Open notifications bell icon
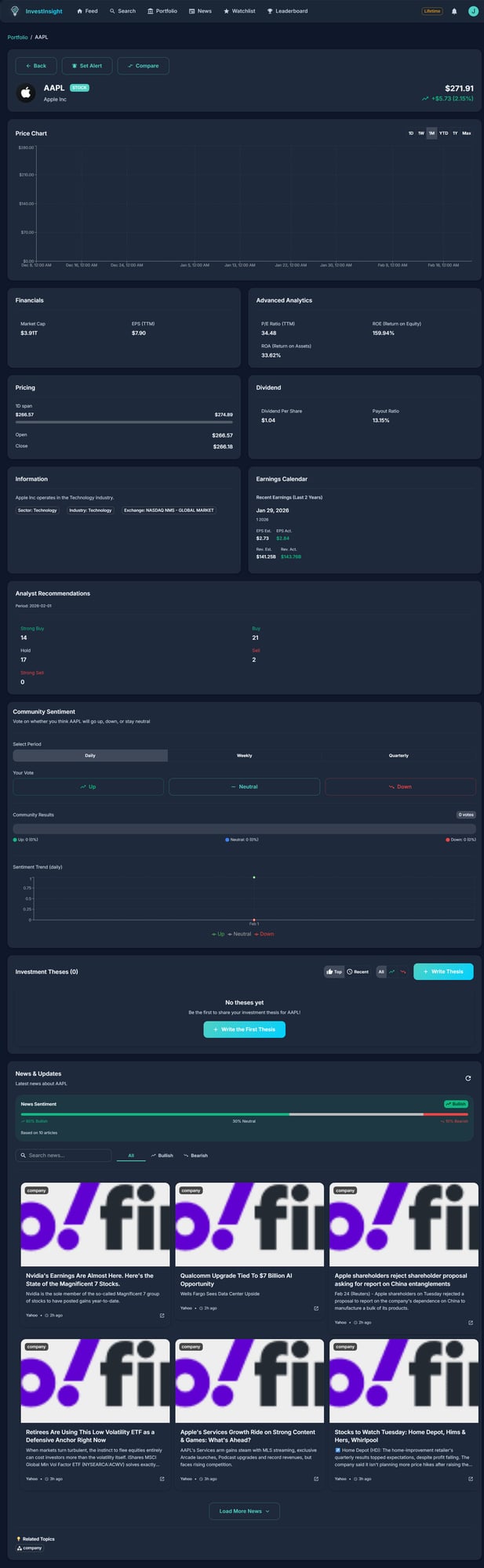This screenshot has width=484, height=1568. 454,11
